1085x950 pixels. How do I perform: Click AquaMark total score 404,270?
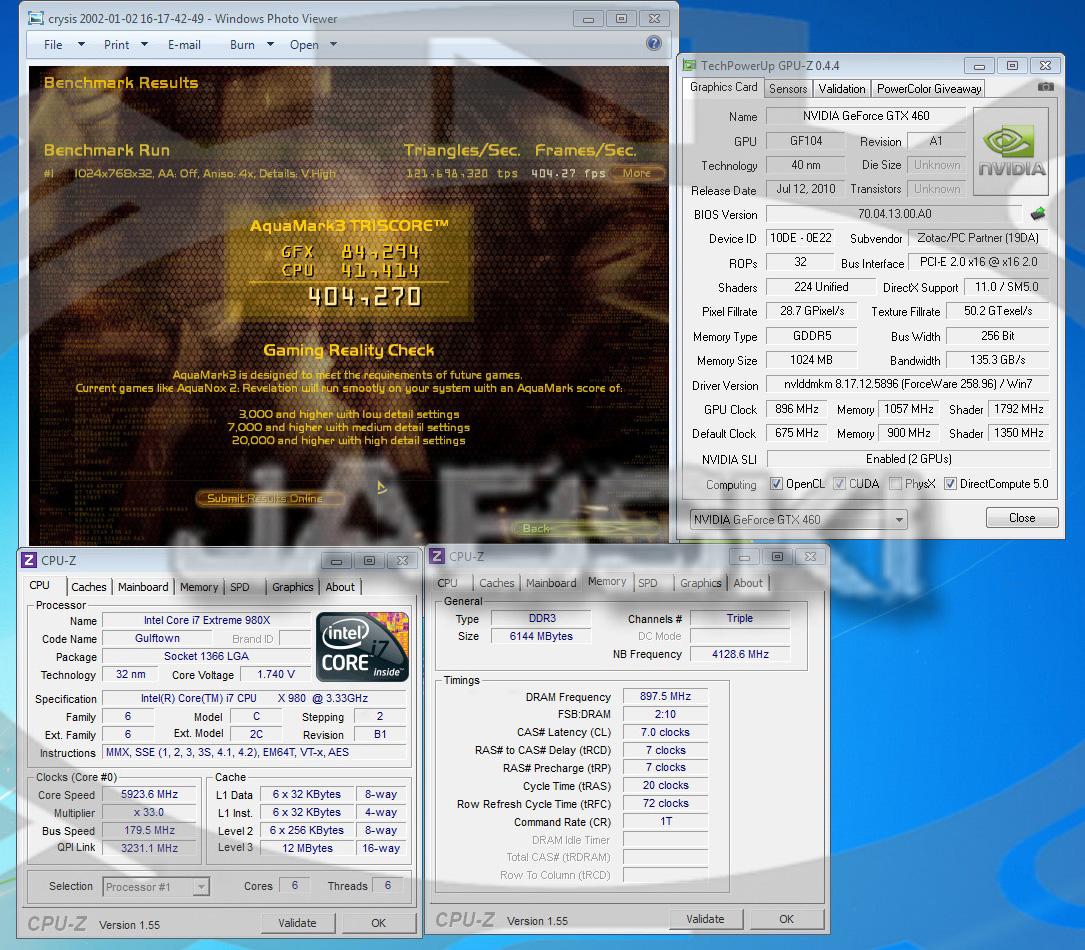[x=365, y=297]
